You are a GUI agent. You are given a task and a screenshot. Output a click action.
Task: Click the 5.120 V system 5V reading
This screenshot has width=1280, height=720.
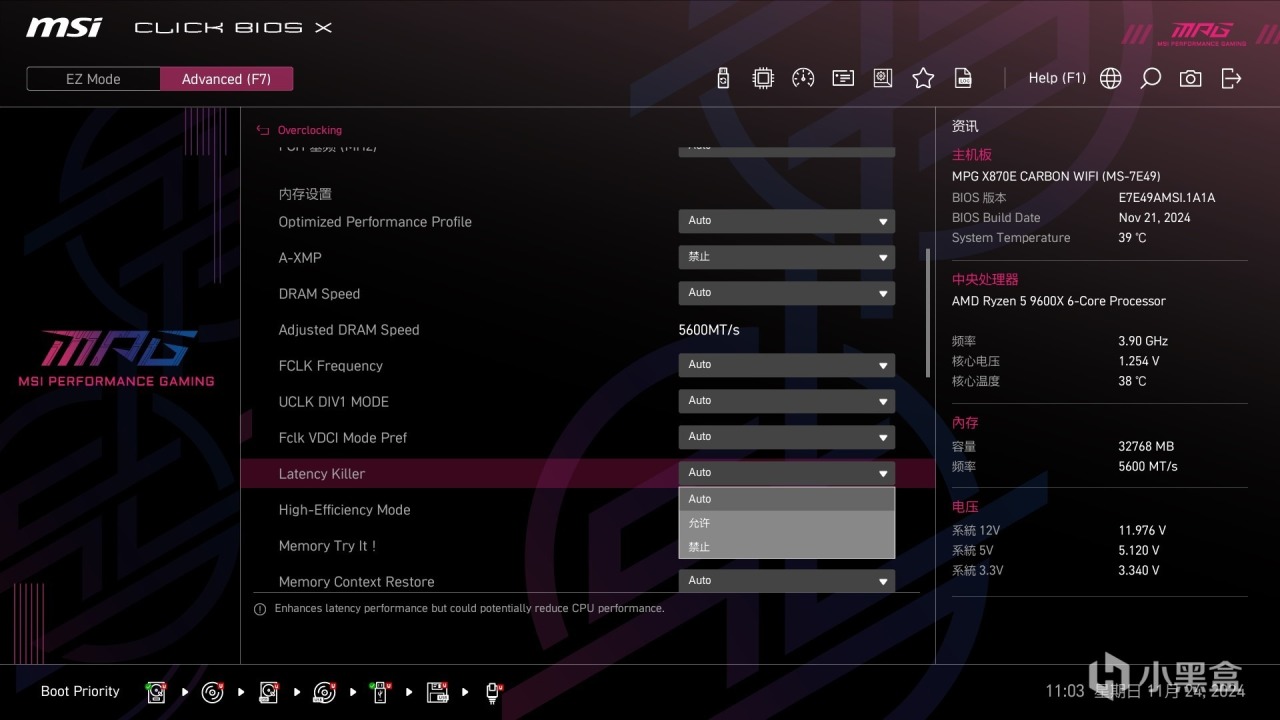pyautogui.click(x=1139, y=551)
